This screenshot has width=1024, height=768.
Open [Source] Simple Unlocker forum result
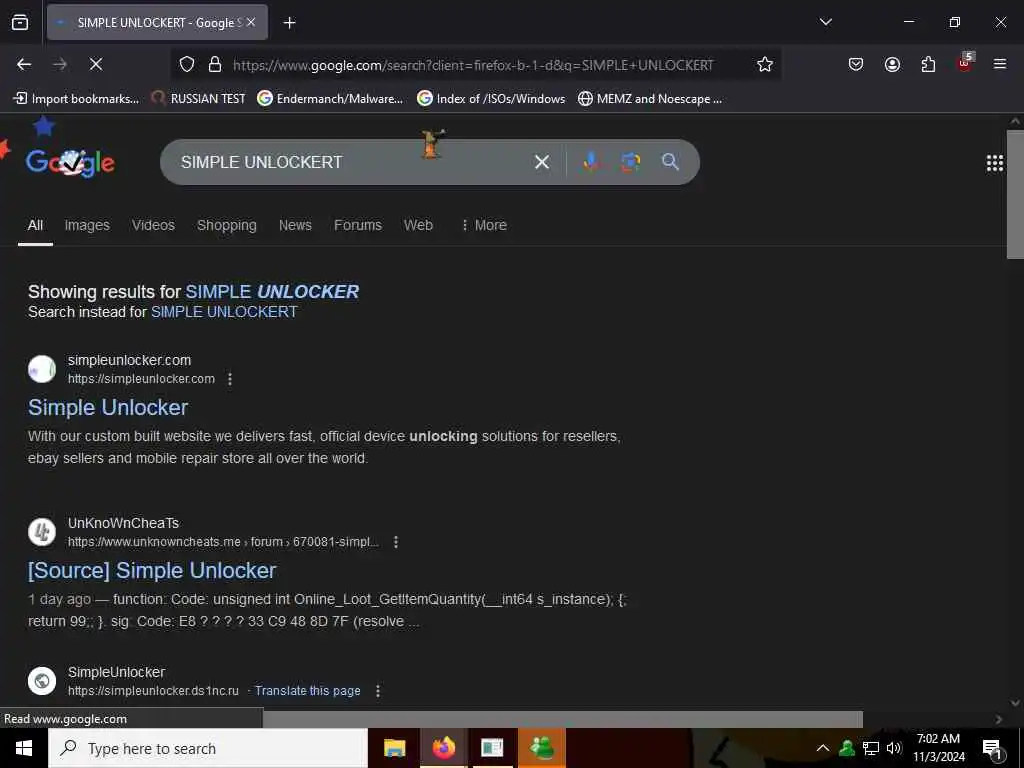click(152, 571)
